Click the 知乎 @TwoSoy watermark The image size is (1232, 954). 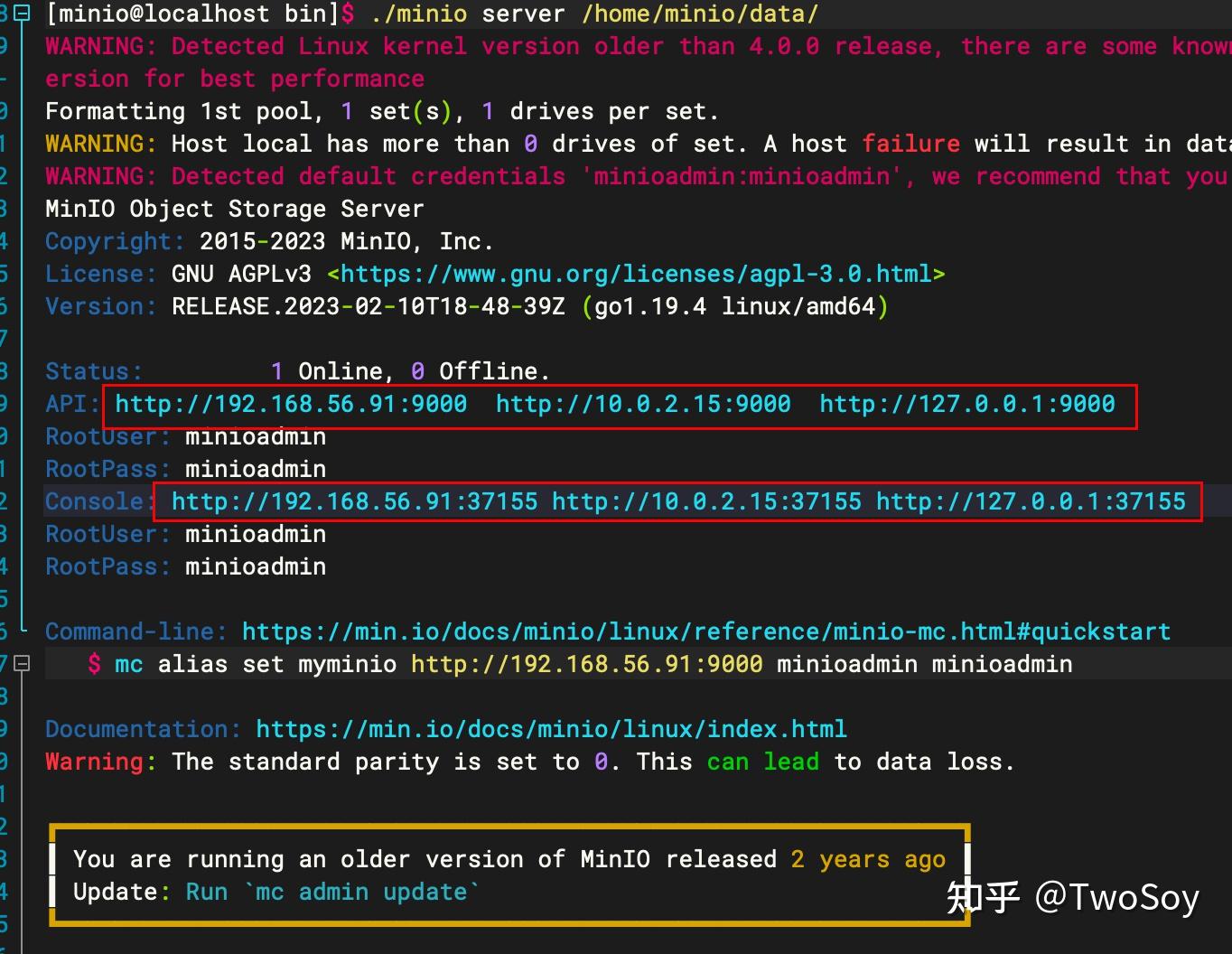(1075, 898)
